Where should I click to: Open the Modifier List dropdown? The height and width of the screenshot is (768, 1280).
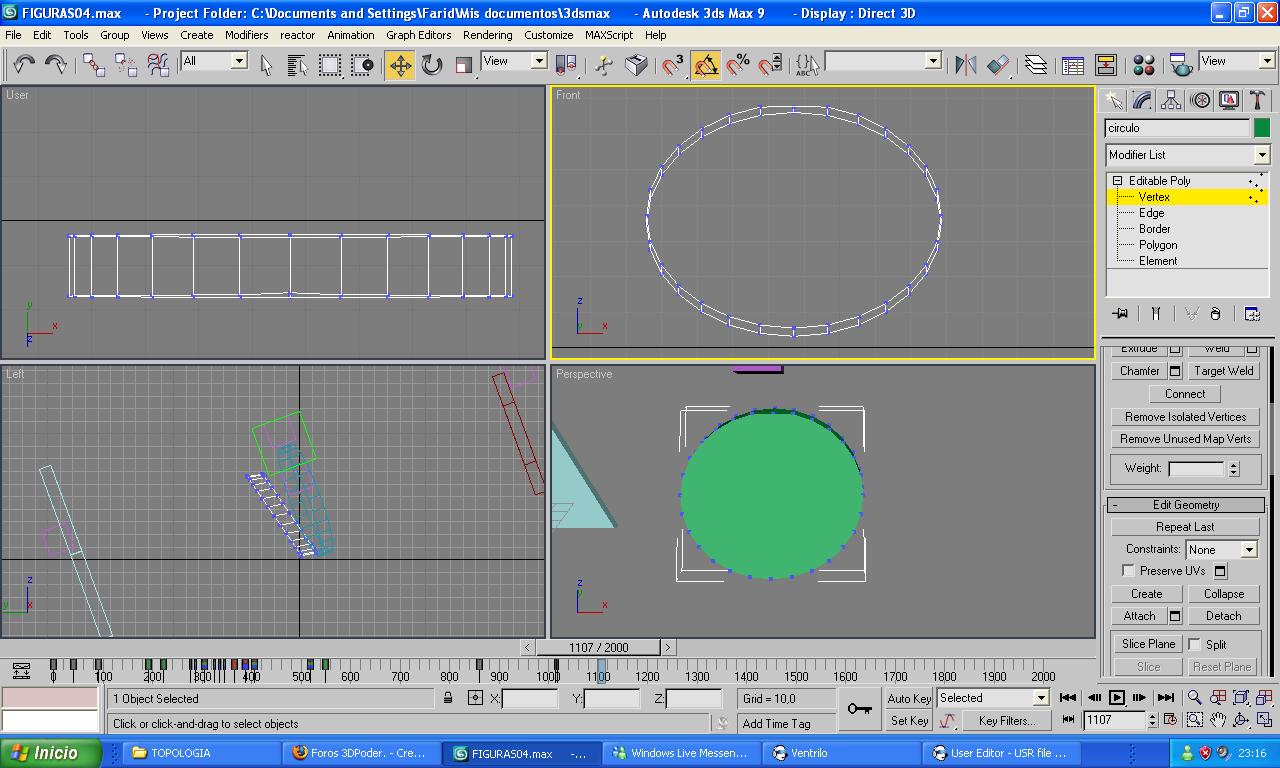click(x=1187, y=155)
